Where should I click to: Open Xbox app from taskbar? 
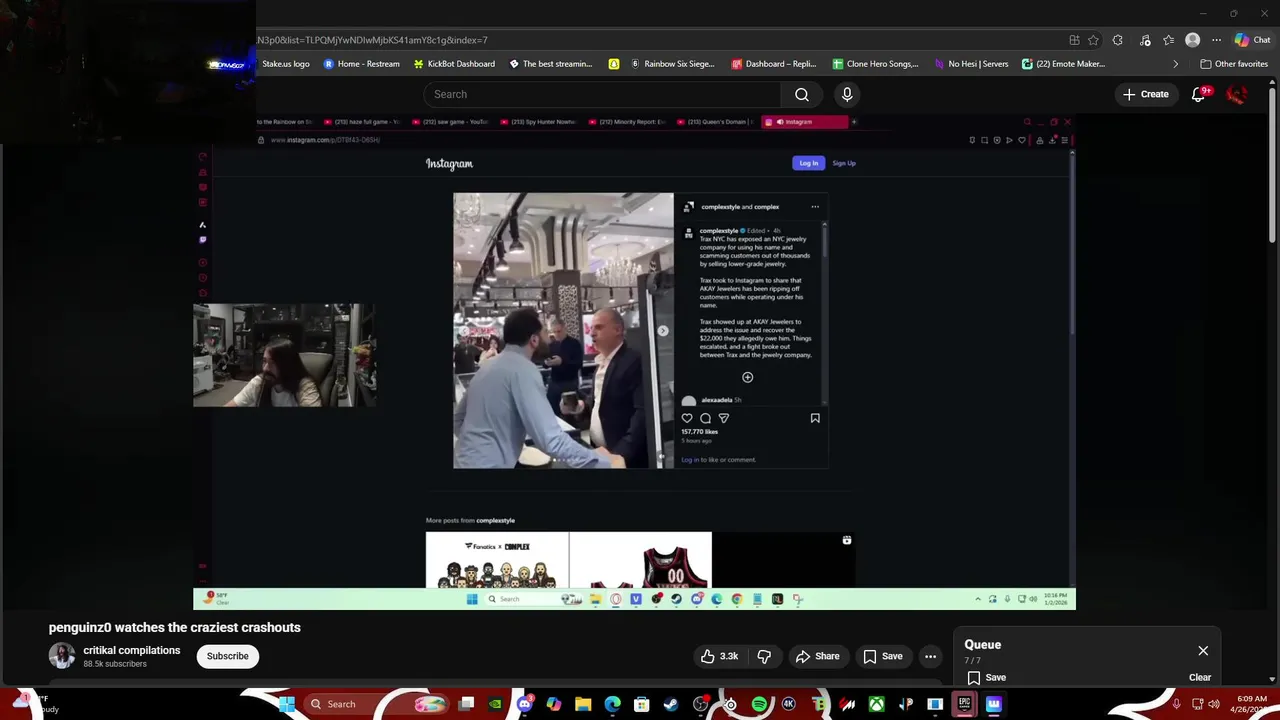coord(876,704)
